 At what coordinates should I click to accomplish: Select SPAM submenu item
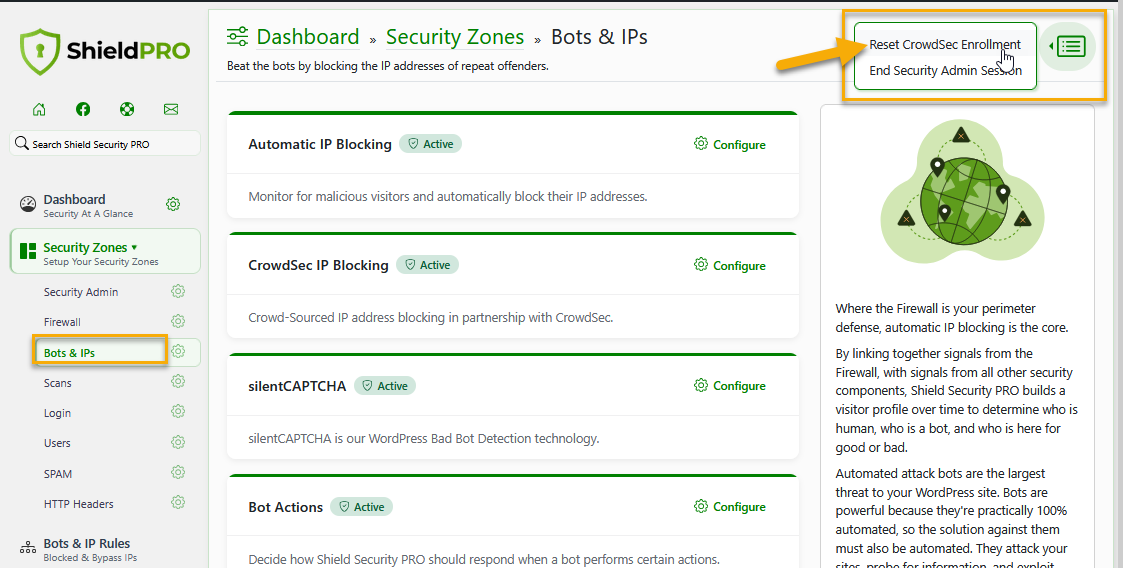(x=58, y=473)
